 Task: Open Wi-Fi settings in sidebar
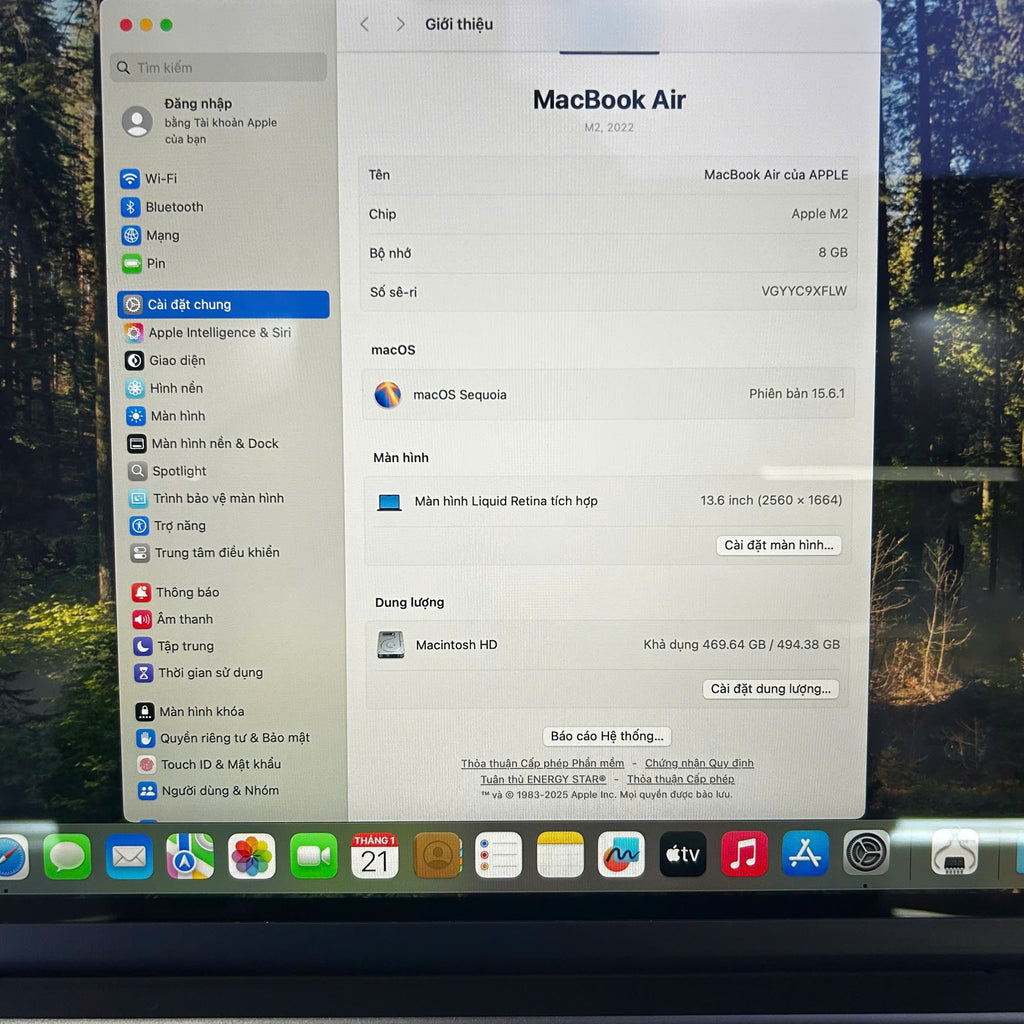160,179
